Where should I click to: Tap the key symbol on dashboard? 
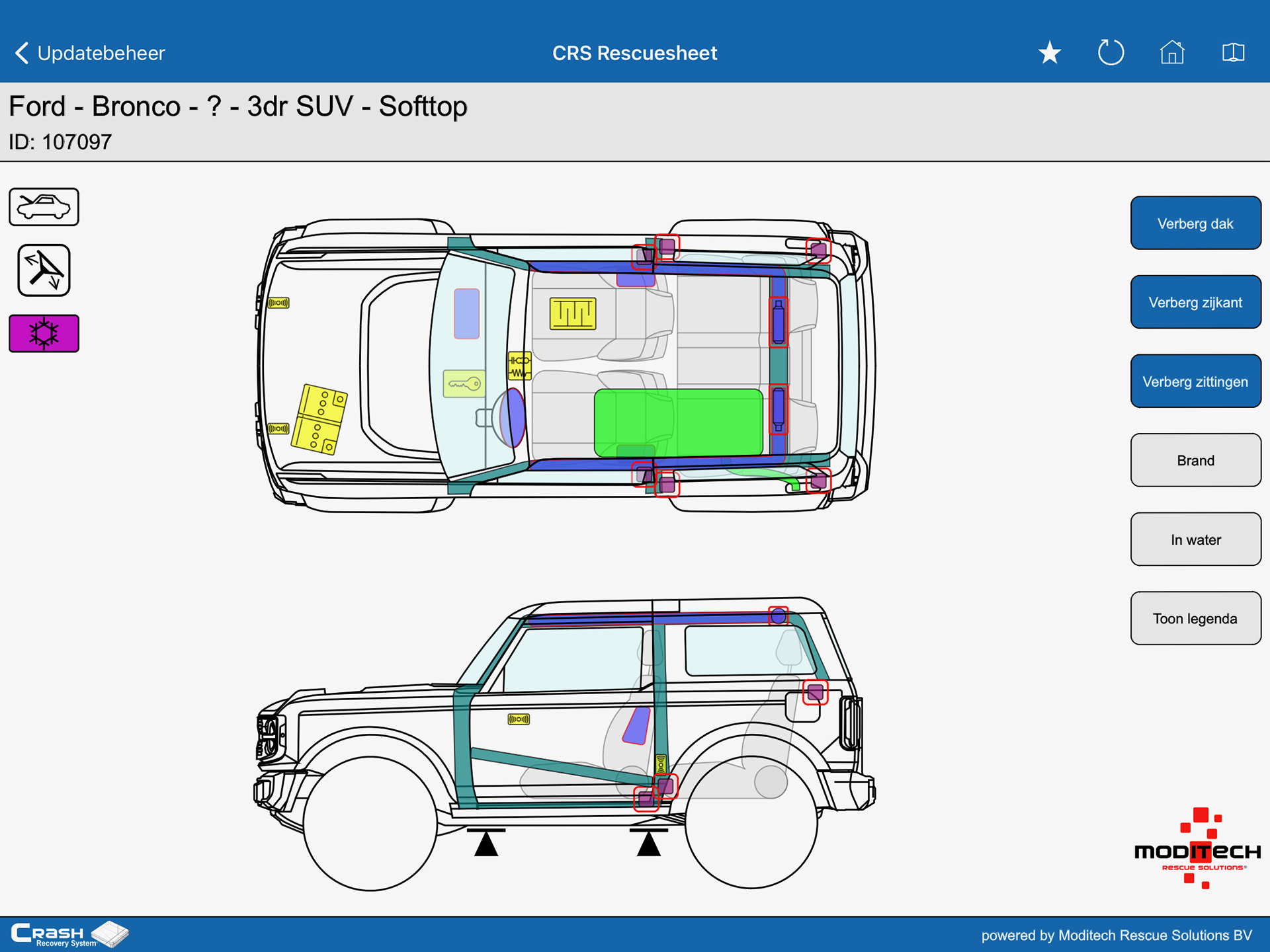click(x=464, y=383)
